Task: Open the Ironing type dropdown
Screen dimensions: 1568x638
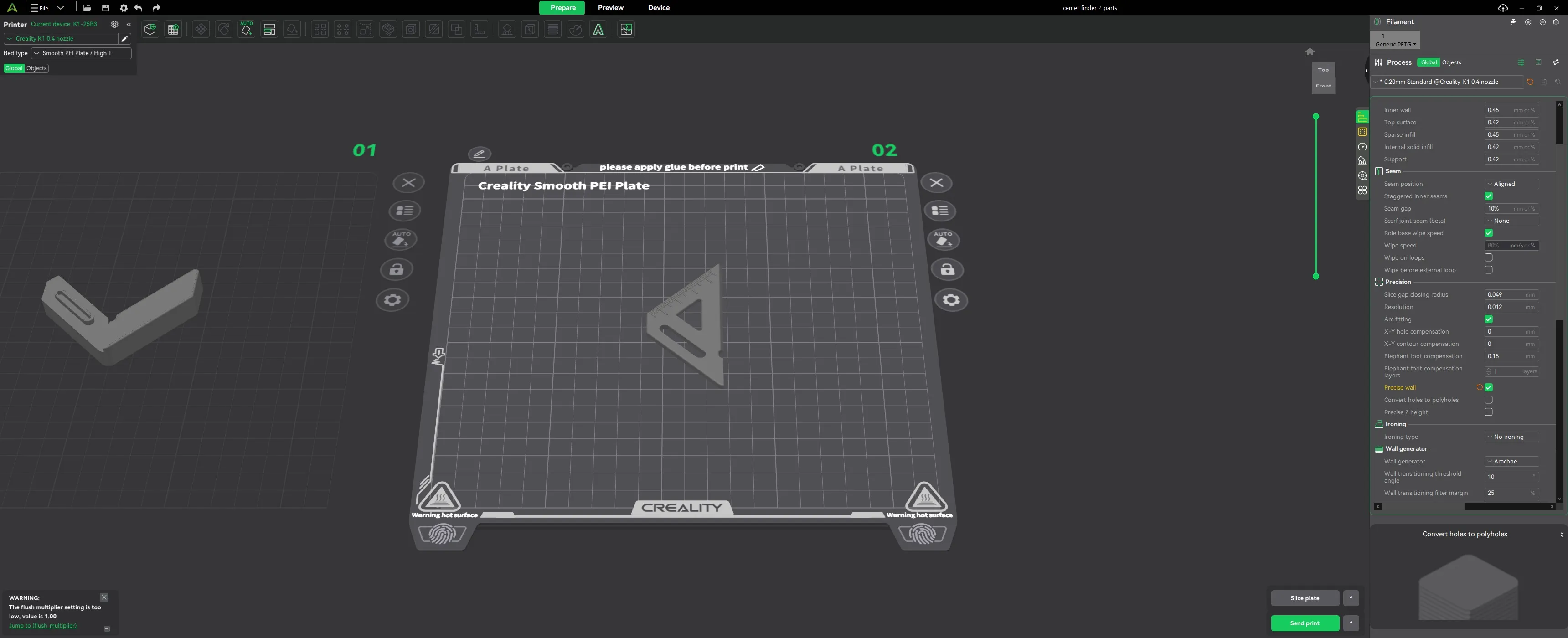Action: point(1511,437)
